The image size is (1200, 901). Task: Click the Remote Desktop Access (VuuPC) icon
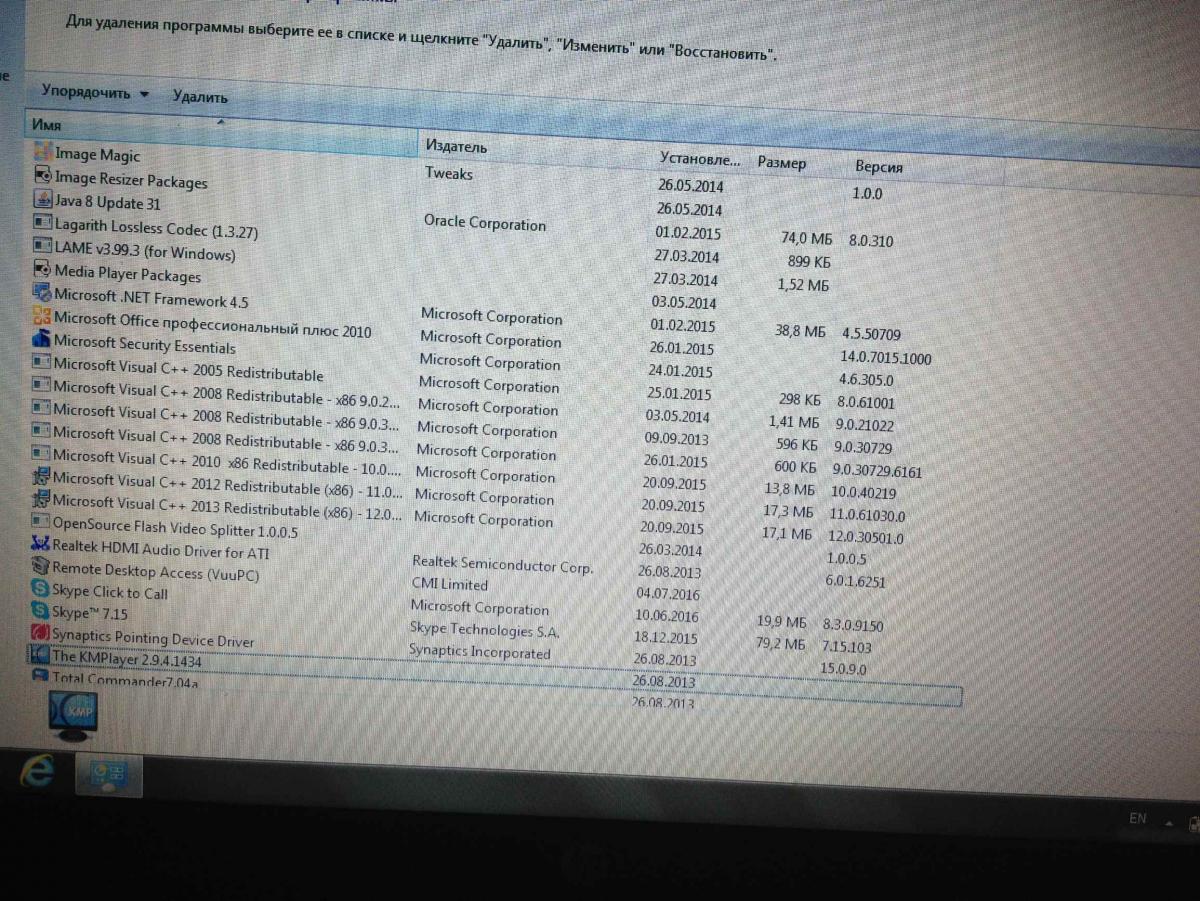tap(41, 567)
